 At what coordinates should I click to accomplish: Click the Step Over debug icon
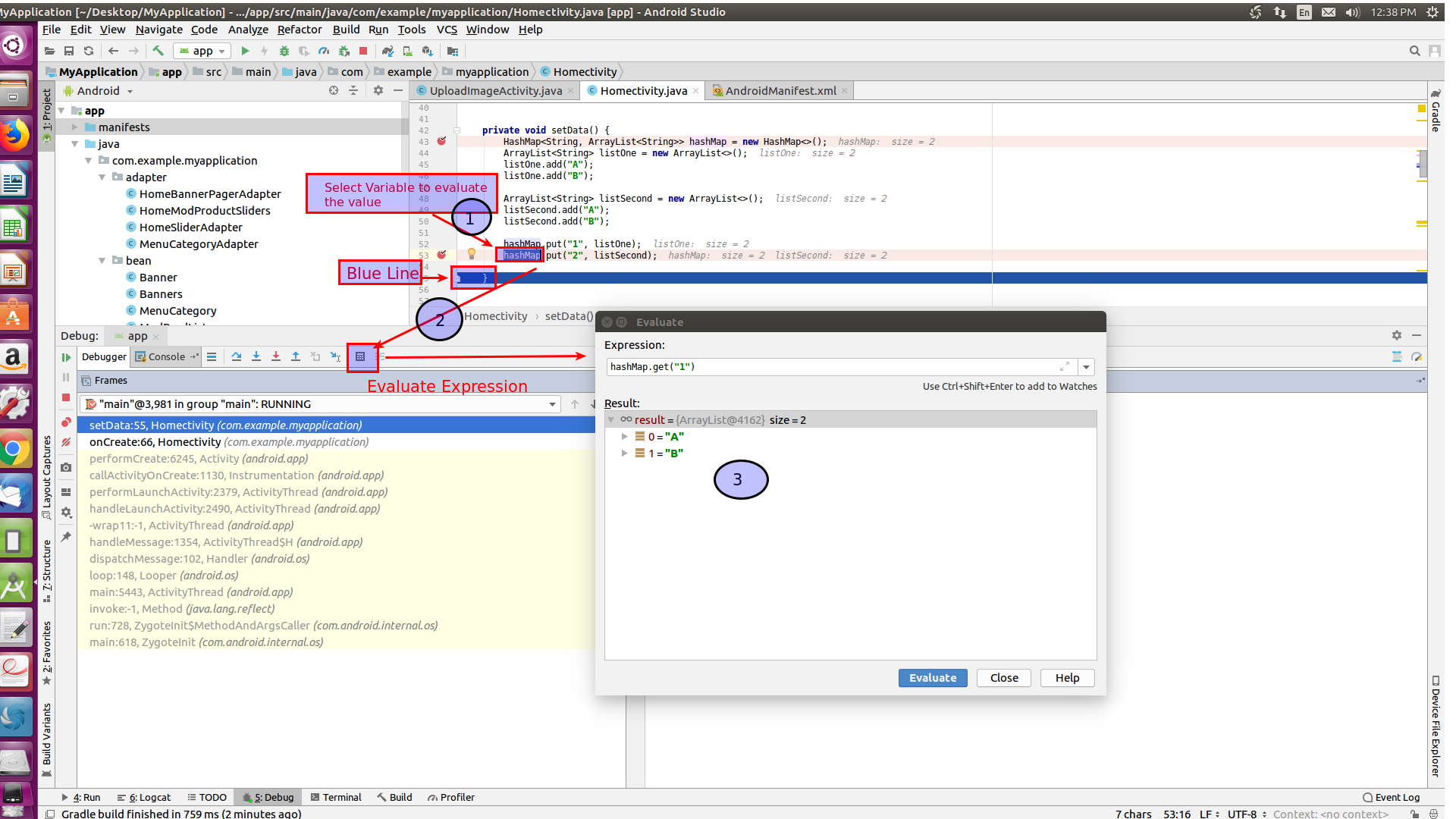click(236, 357)
